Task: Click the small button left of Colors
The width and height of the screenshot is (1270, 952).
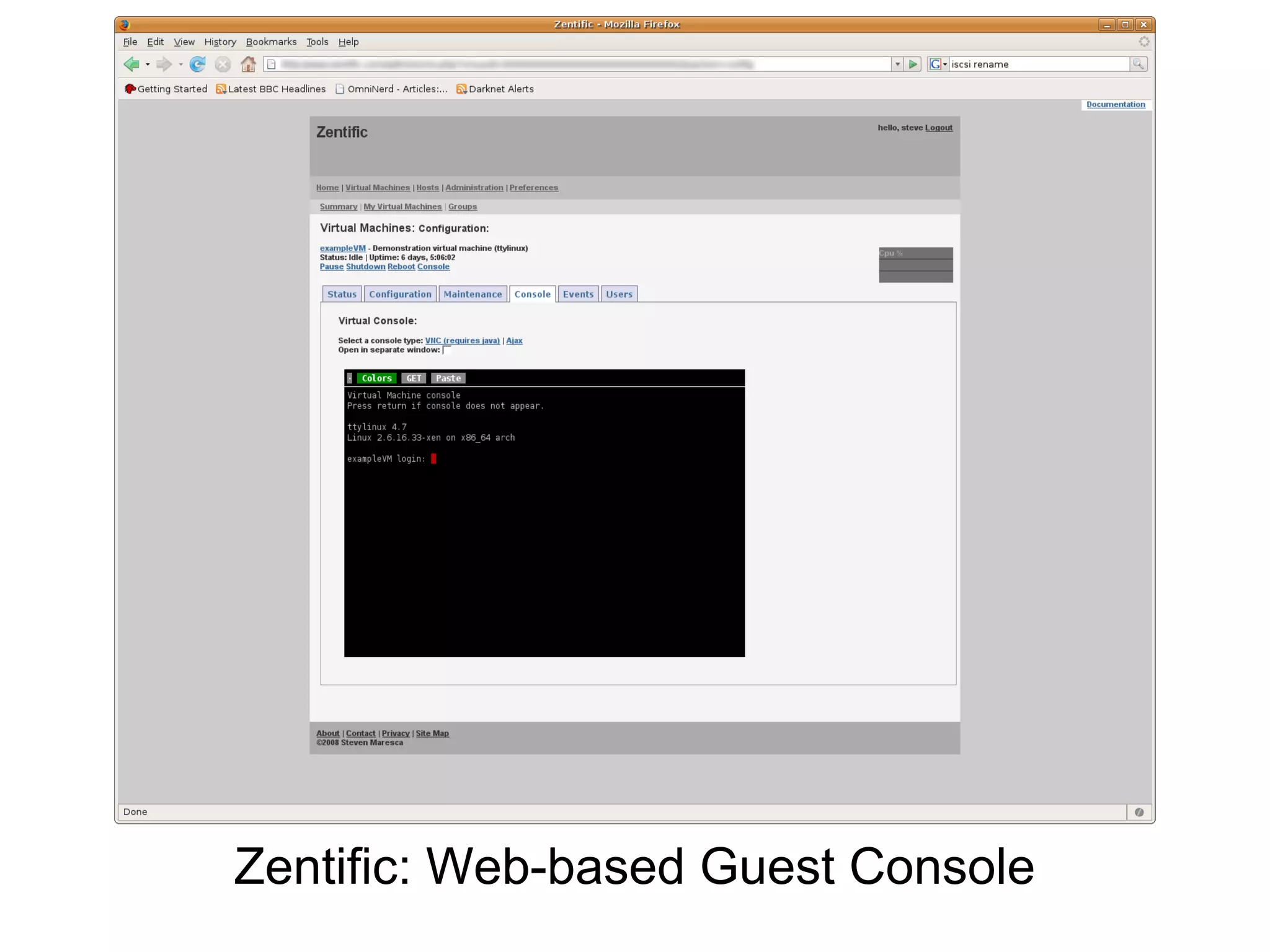Action: pyautogui.click(x=350, y=378)
